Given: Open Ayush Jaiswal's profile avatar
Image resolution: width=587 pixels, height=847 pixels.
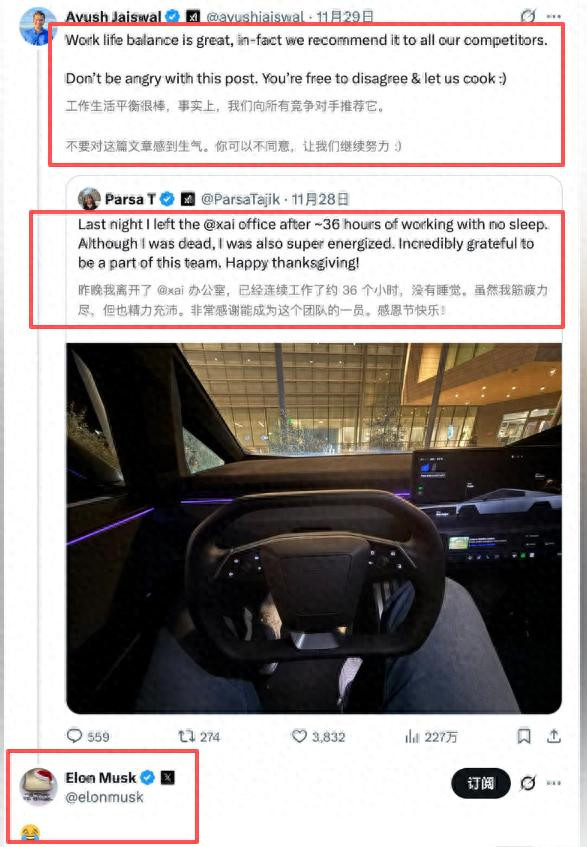Looking at the screenshot, I should coord(37,25).
